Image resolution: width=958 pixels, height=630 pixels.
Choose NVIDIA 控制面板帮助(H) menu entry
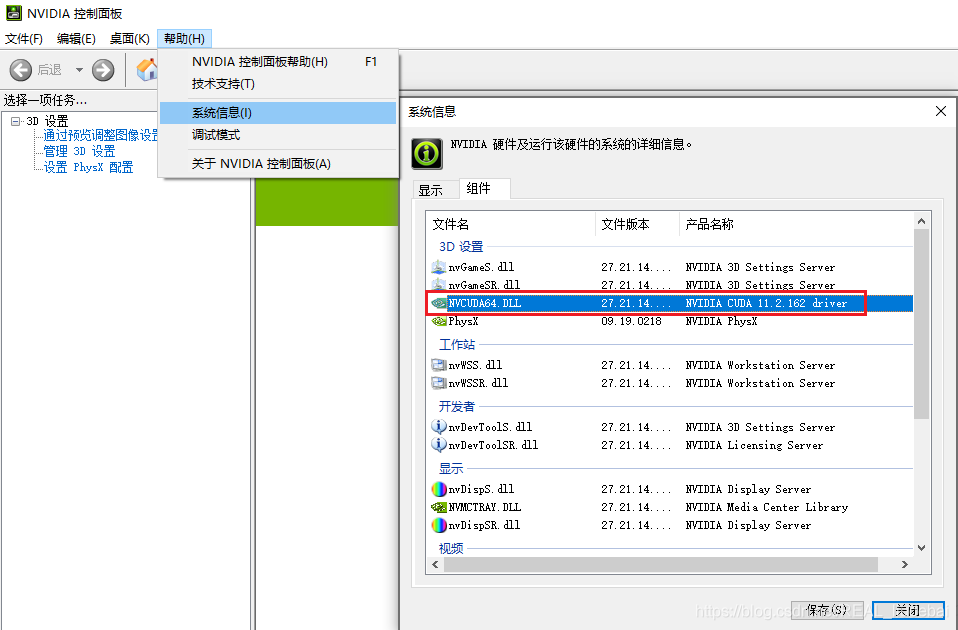tap(278, 62)
